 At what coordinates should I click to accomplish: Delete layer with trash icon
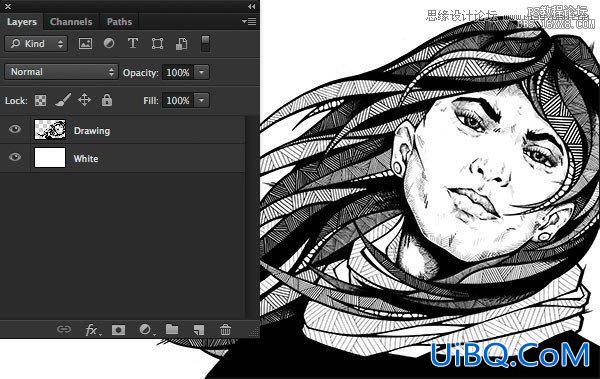tap(225, 329)
